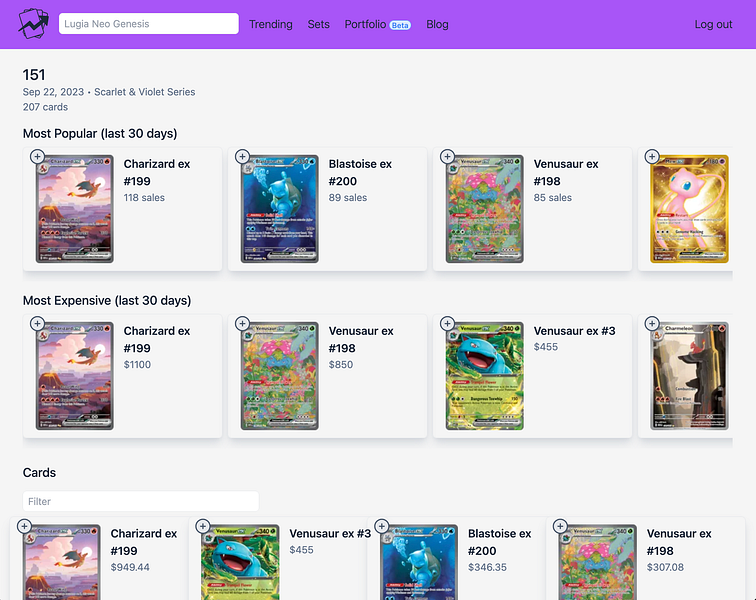Add Cards list Venusaur ex #198 via plus icon
756x600 pixels.
(x=560, y=526)
